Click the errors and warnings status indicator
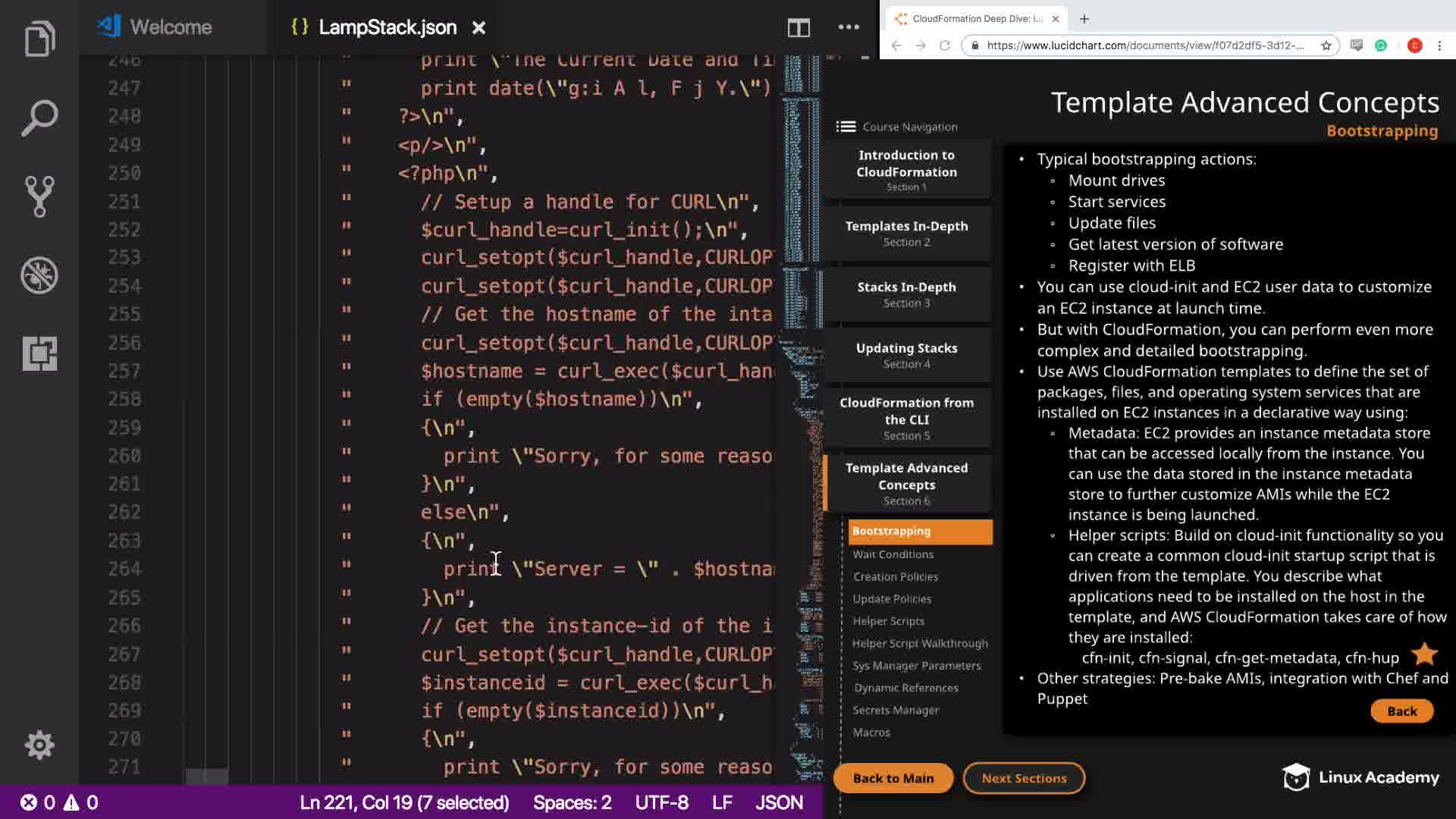 tap(59, 802)
